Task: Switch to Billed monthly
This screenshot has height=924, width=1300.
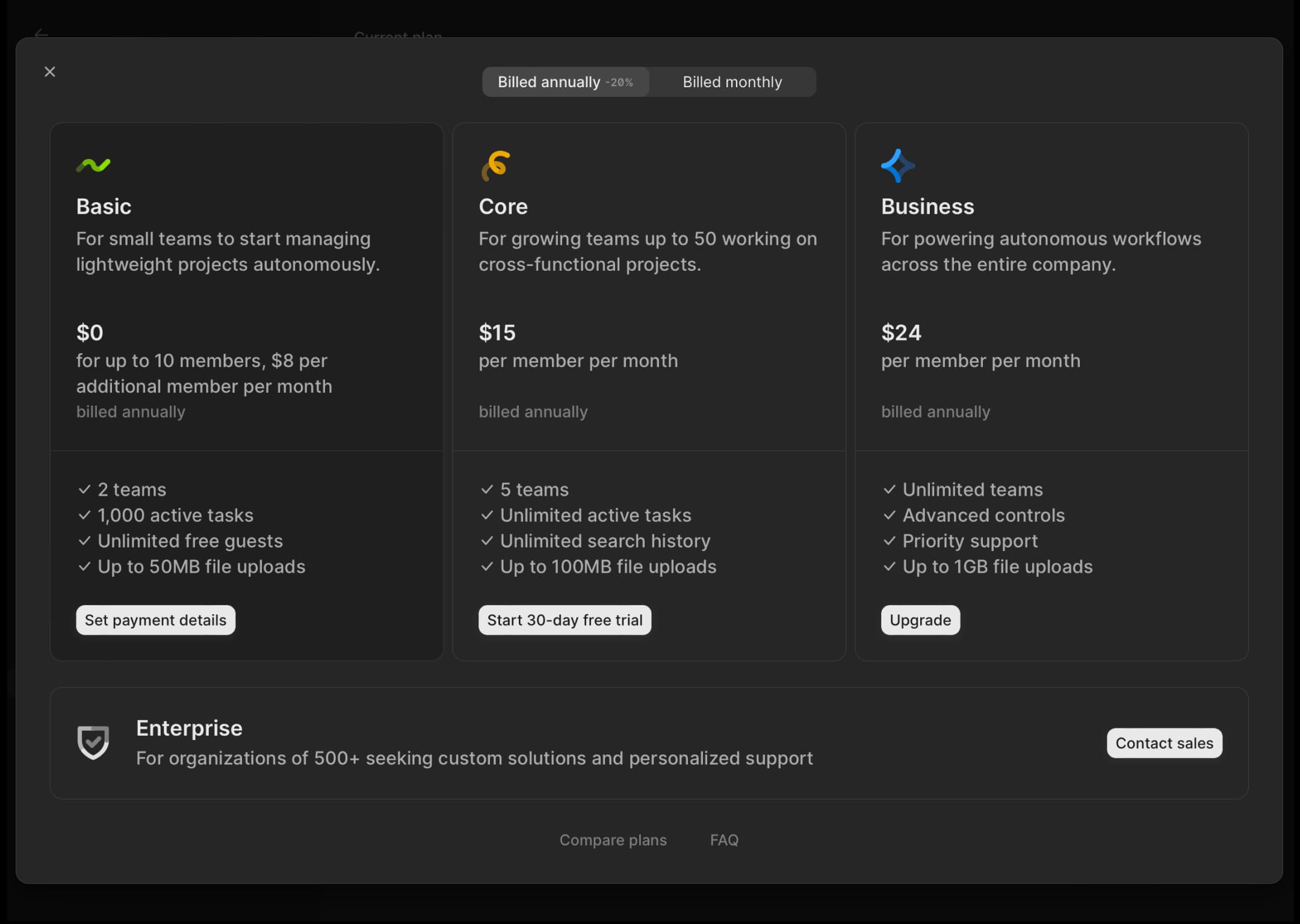Action: (x=732, y=82)
